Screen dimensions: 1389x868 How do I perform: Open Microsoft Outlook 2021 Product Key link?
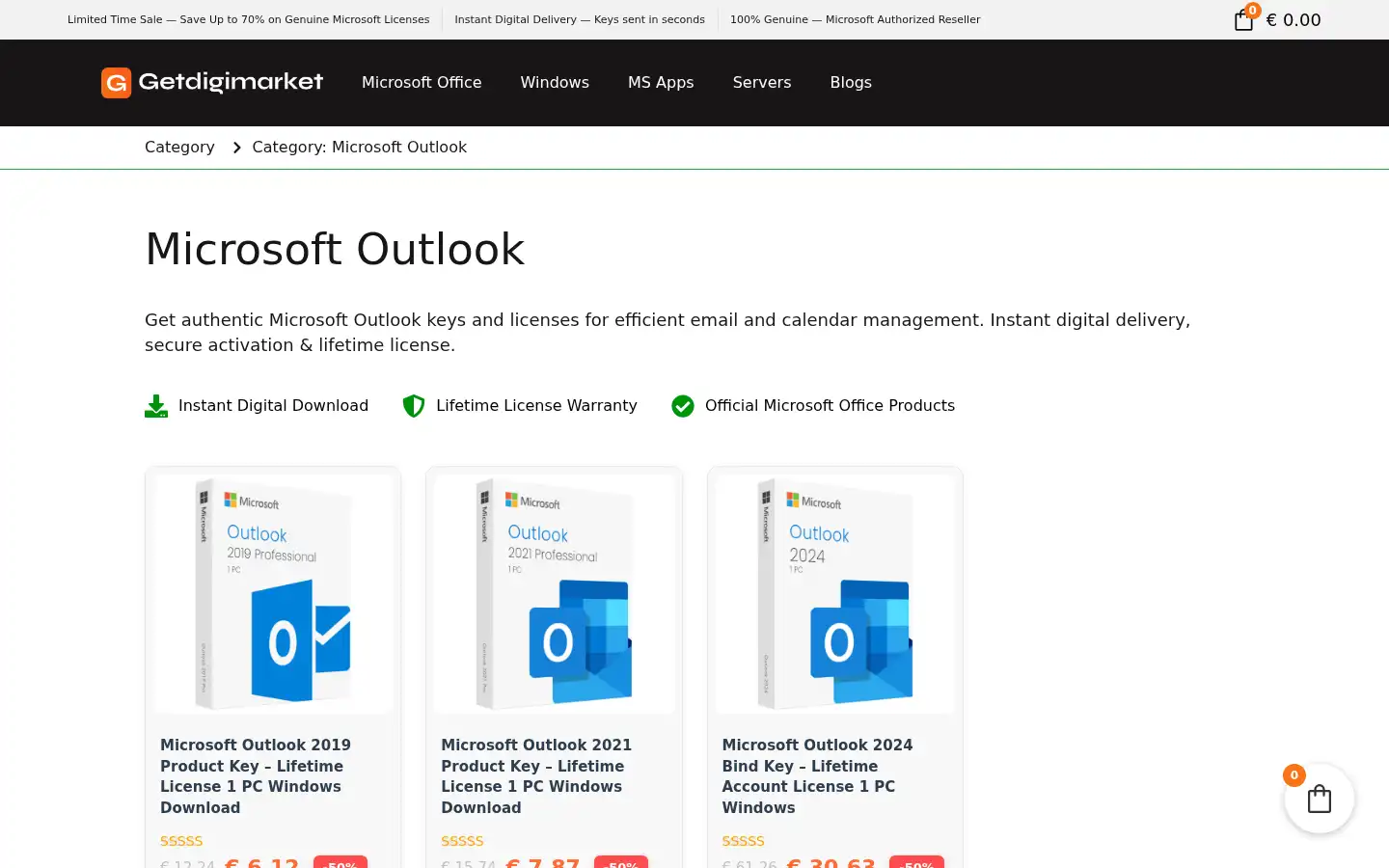[536, 776]
